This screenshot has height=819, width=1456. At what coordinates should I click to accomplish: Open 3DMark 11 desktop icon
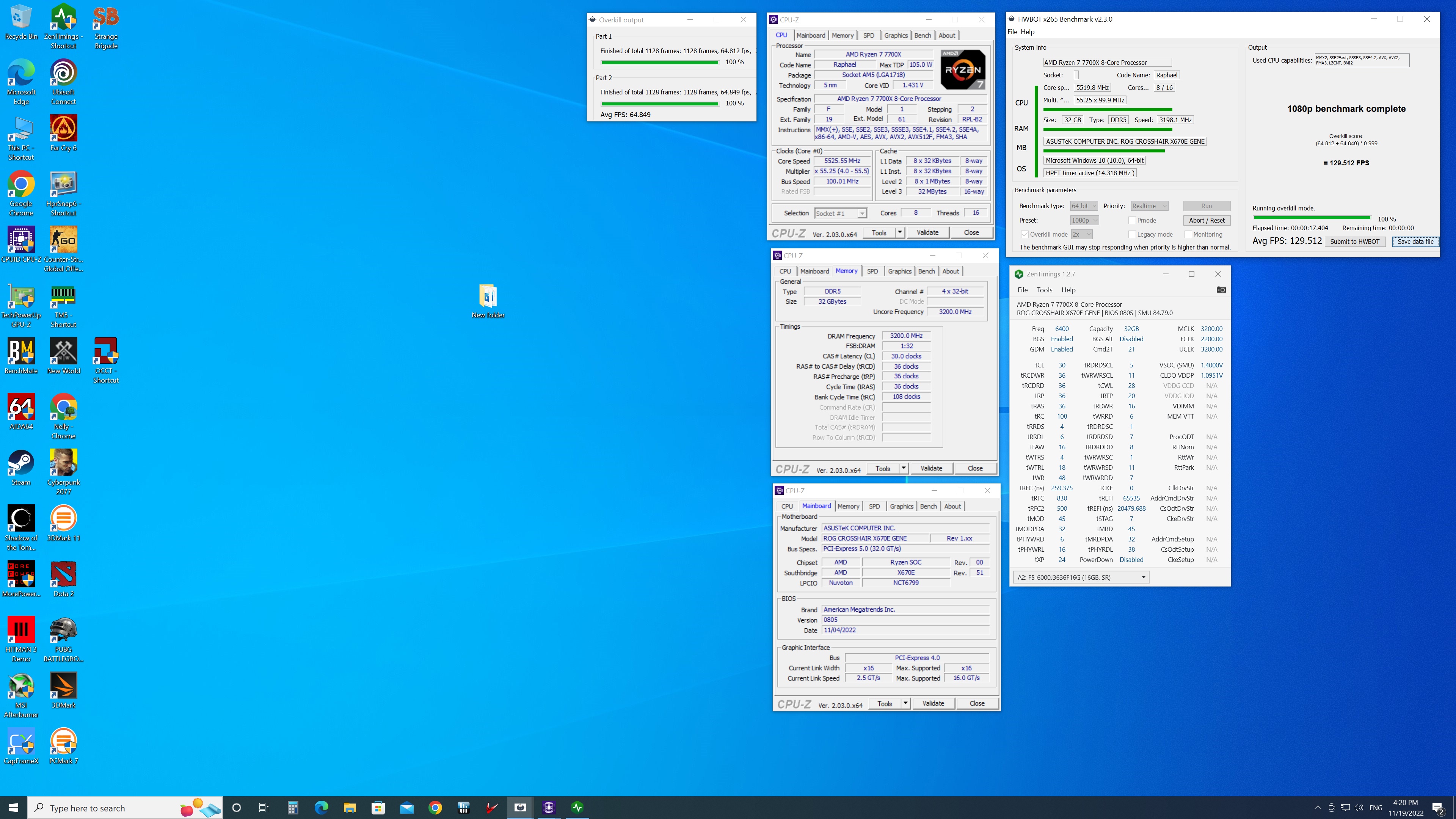pyautogui.click(x=63, y=523)
